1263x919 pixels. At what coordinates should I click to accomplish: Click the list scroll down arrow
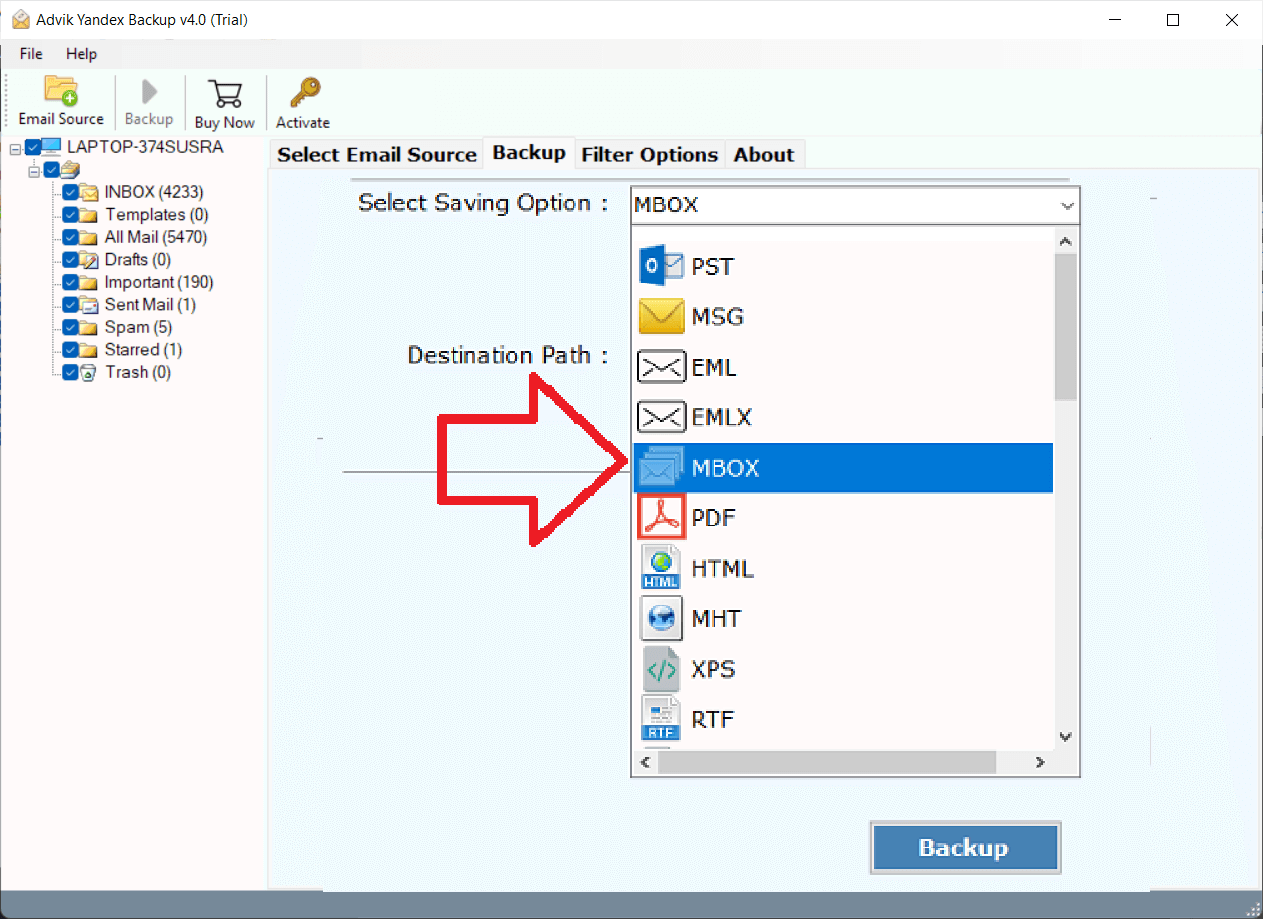[1065, 737]
